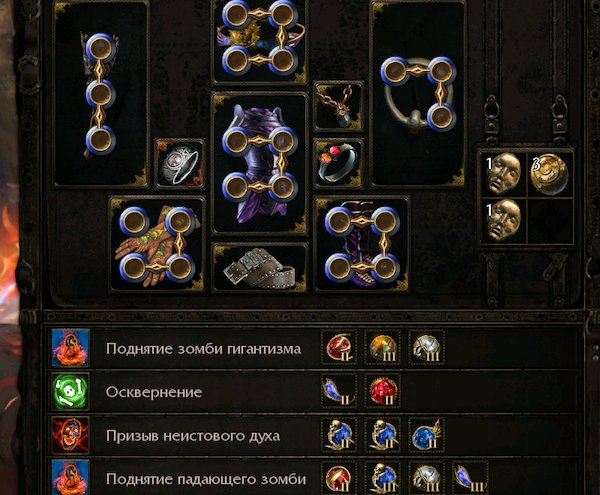Viewport: 600px width, 495px height.
Task: Select the studded leather belt item
Action: (260, 267)
